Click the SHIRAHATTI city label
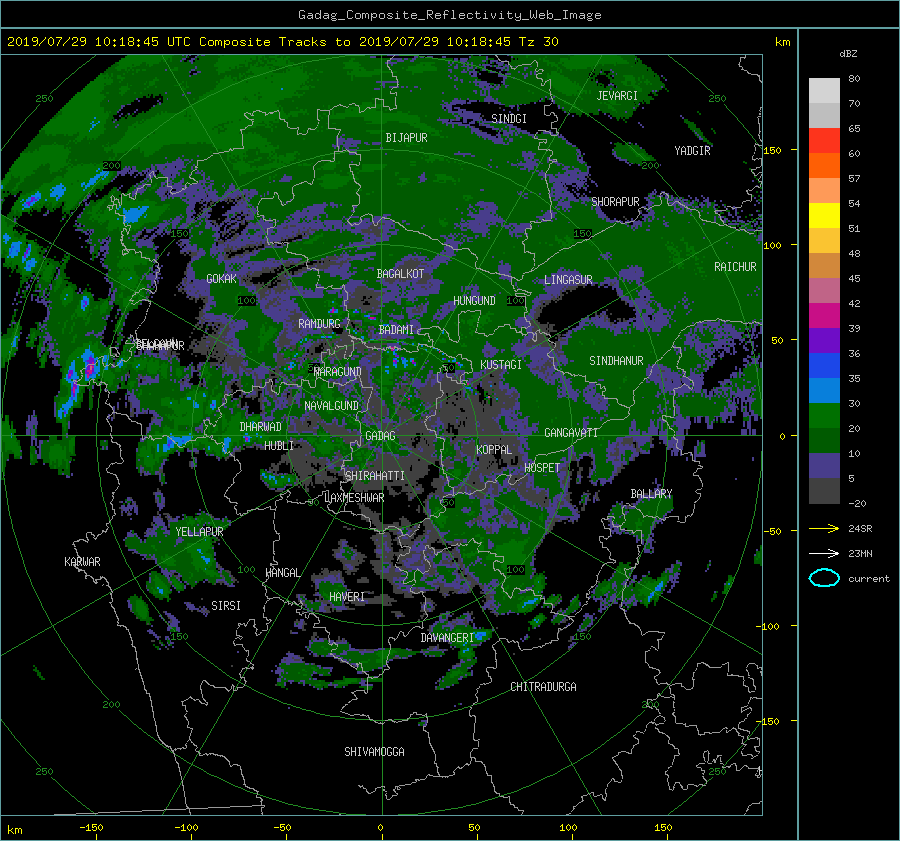 [x=375, y=475]
